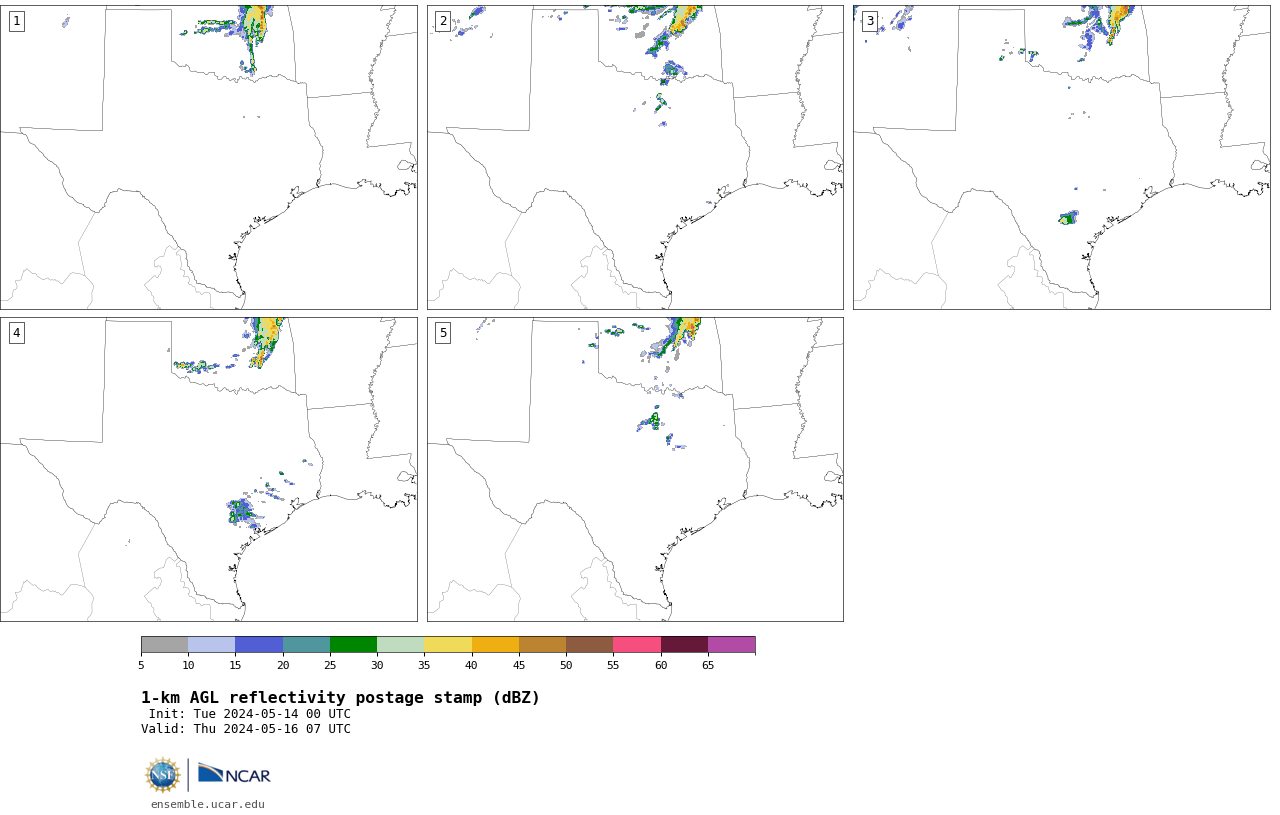Open ensemble member 4 reflectivity panel
This screenshot has height=815, width=1280.
point(209,469)
